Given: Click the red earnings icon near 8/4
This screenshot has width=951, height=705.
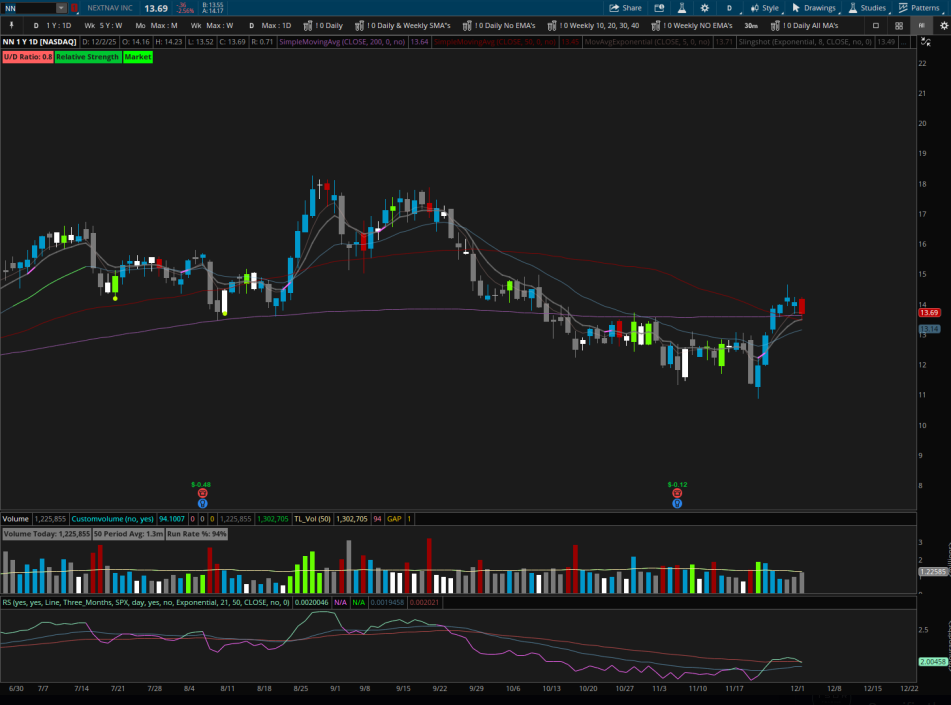Looking at the screenshot, I should 203,493.
